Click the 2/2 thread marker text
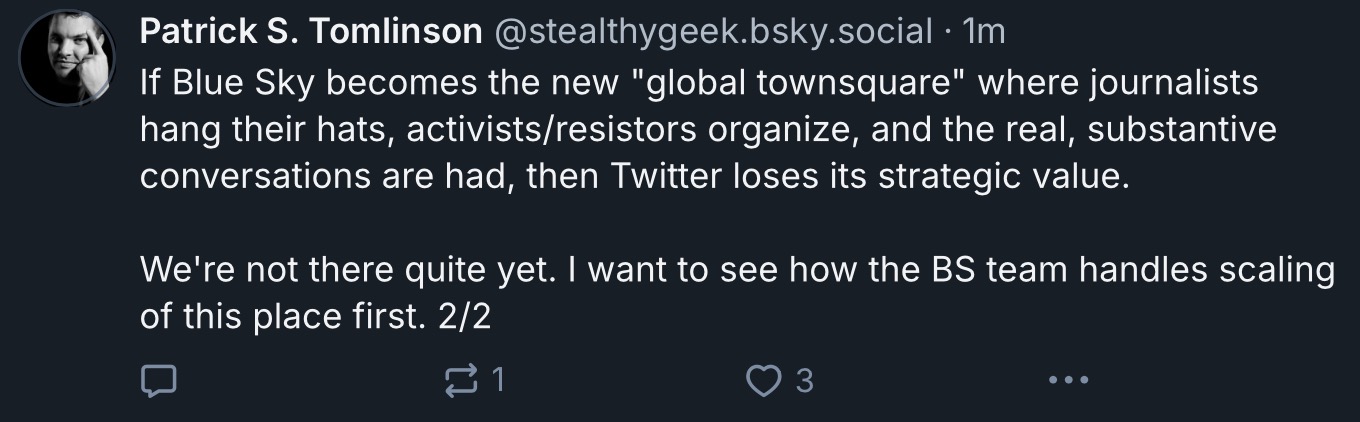The image size is (1360, 422). (x=465, y=317)
